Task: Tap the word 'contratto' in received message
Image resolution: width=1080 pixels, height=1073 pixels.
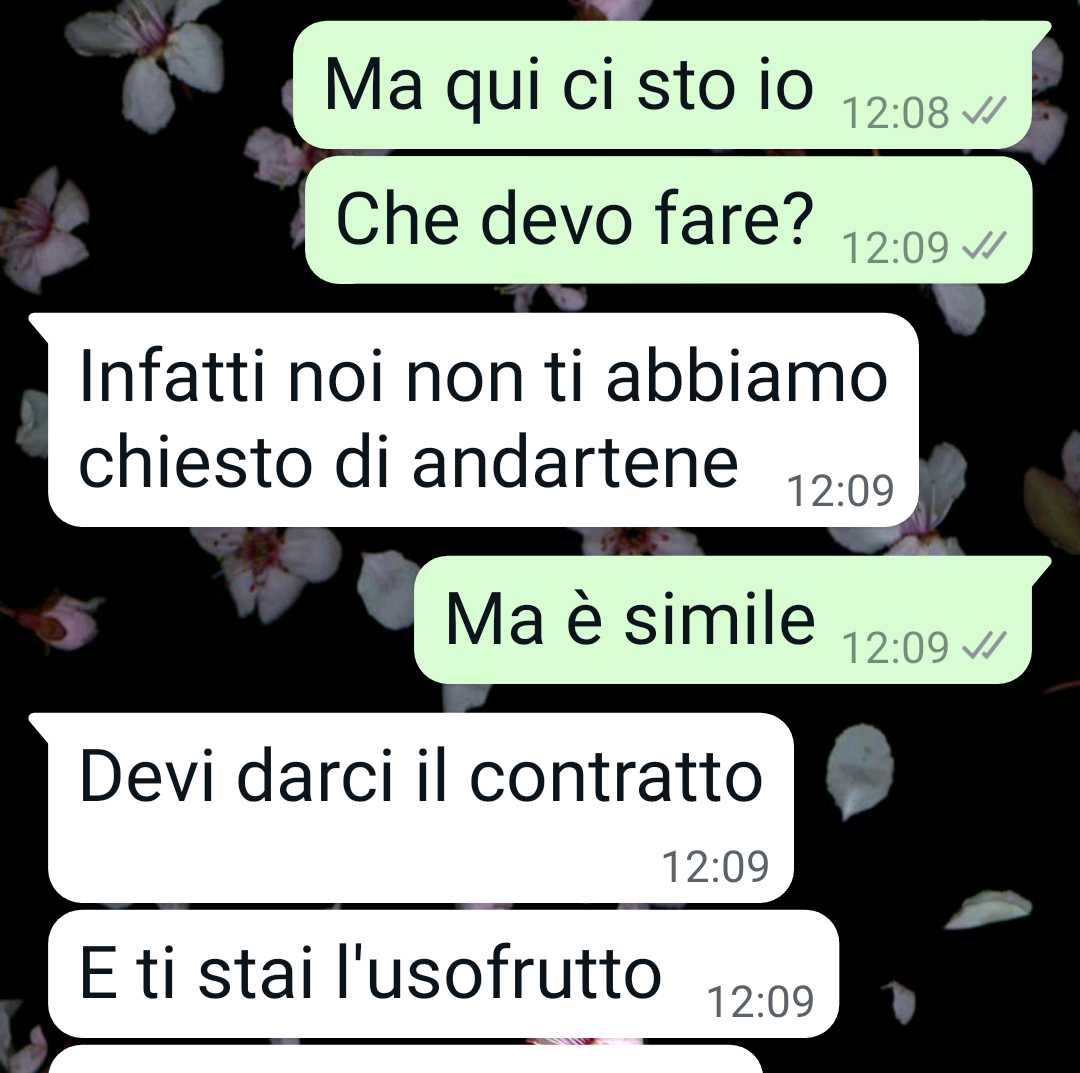Action: coord(616,777)
